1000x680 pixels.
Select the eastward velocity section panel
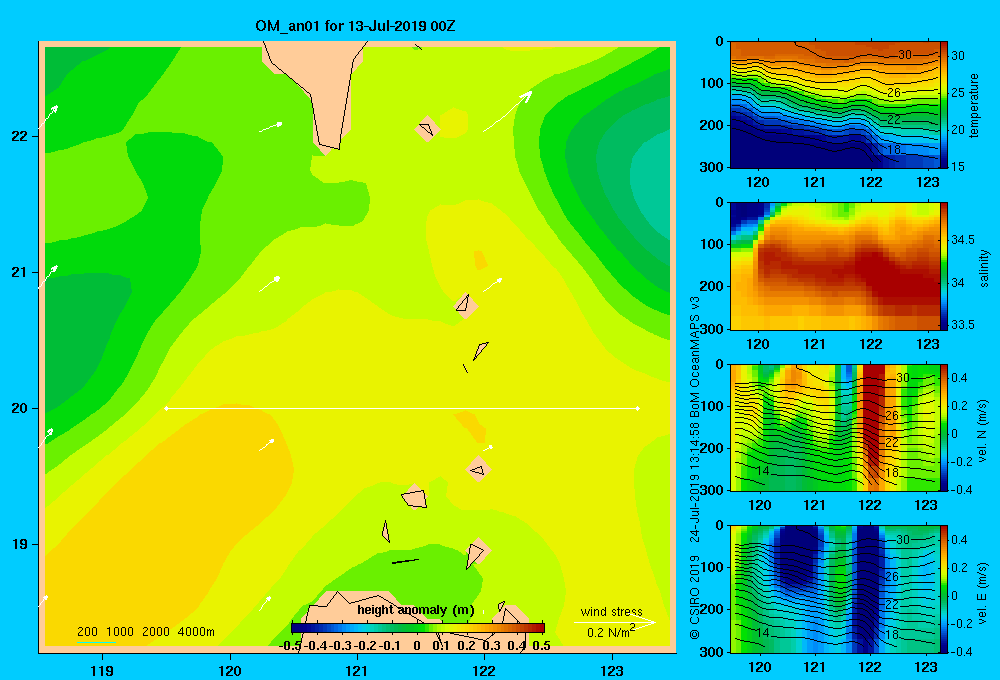835,589
